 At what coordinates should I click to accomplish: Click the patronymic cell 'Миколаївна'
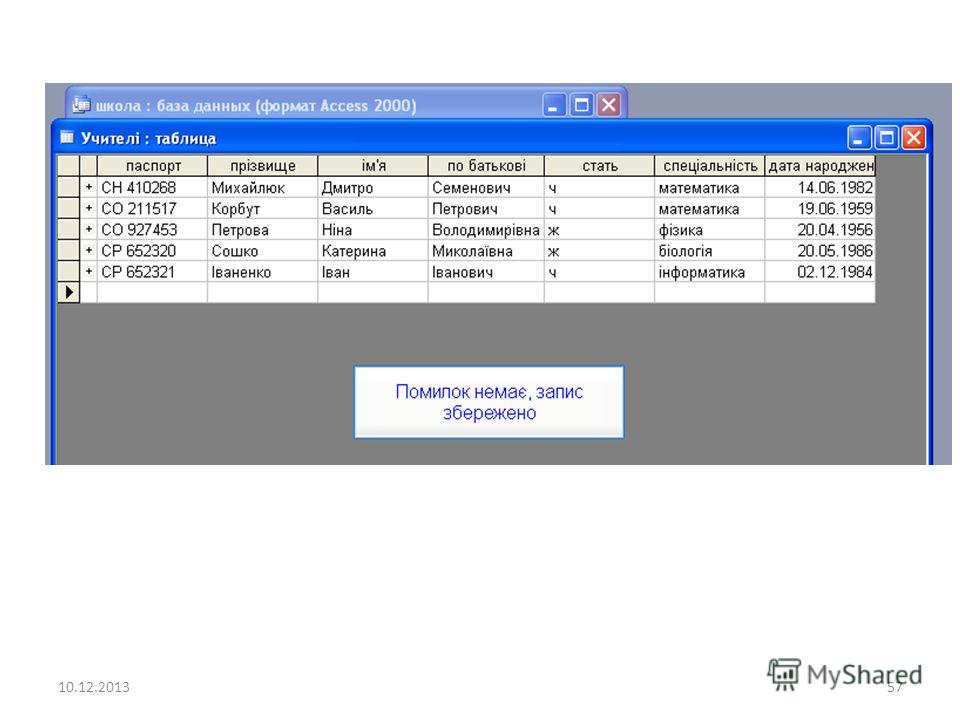[x=486, y=250]
